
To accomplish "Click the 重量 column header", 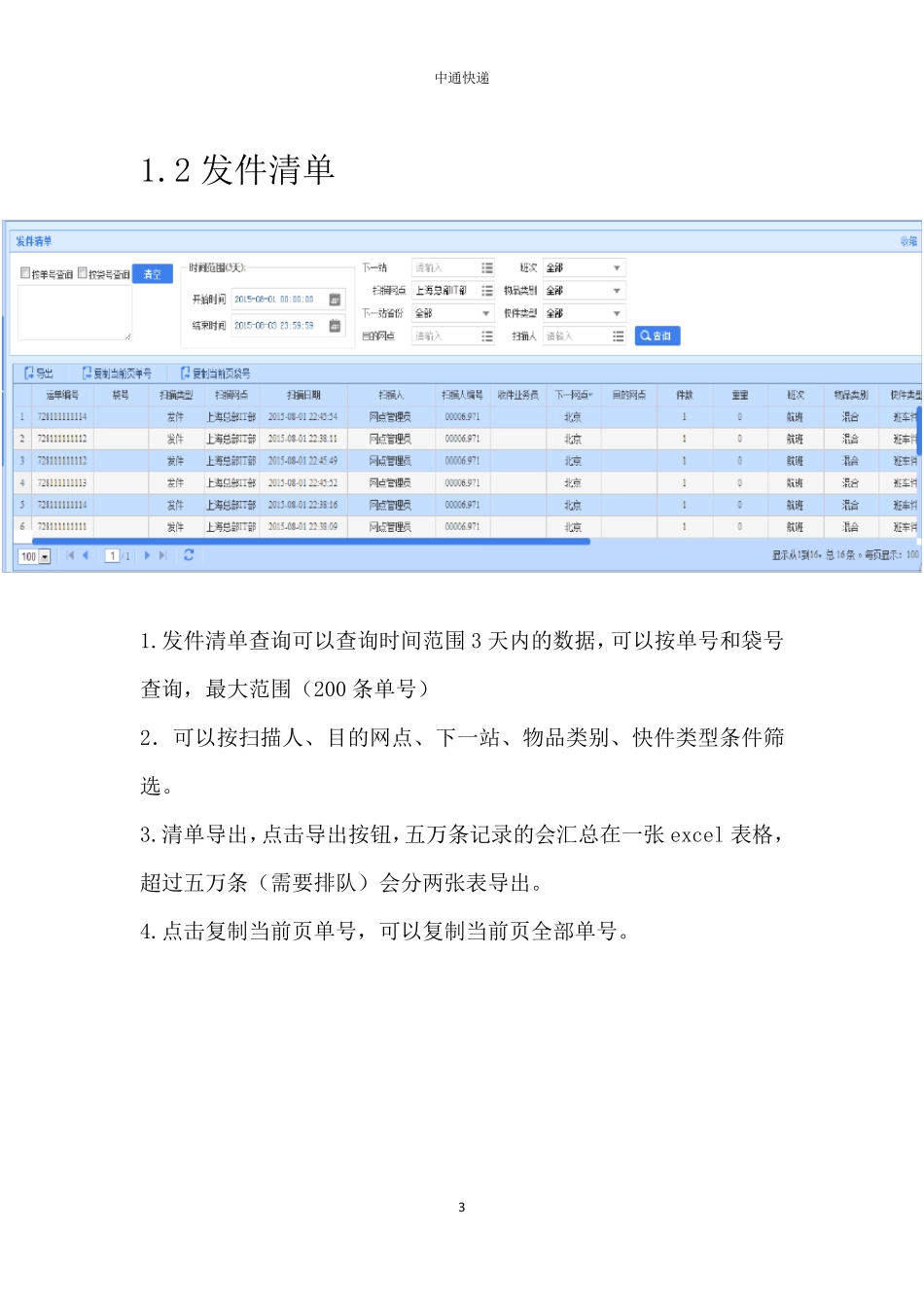I will click(740, 395).
